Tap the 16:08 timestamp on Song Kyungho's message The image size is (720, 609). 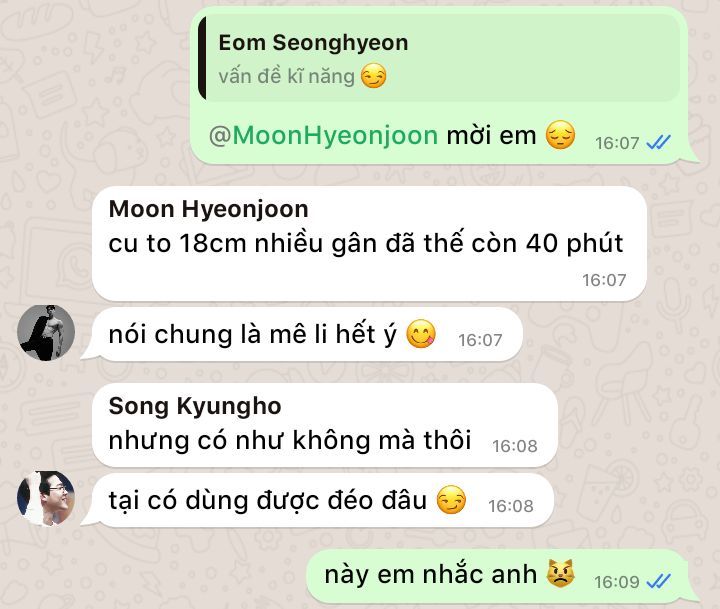[515, 446]
